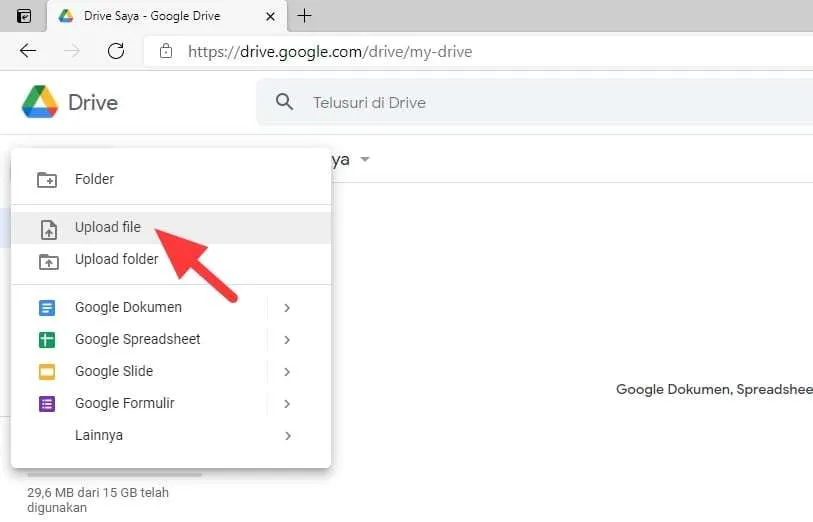The image size is (813, 522).
Task: Click the blue Google Dokumen icon
Action: point(47,307)
